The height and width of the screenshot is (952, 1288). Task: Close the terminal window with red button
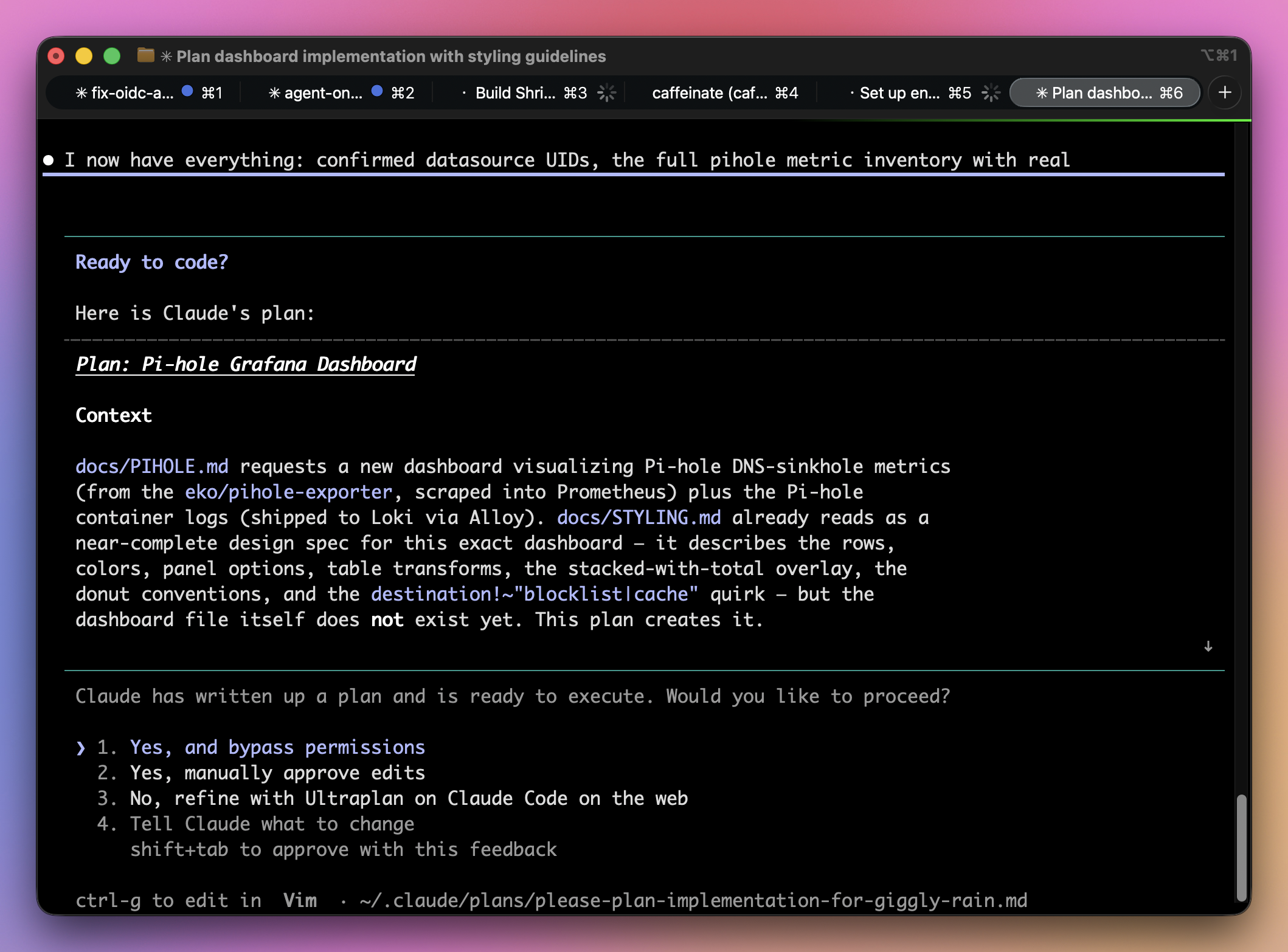coord(56,56)
